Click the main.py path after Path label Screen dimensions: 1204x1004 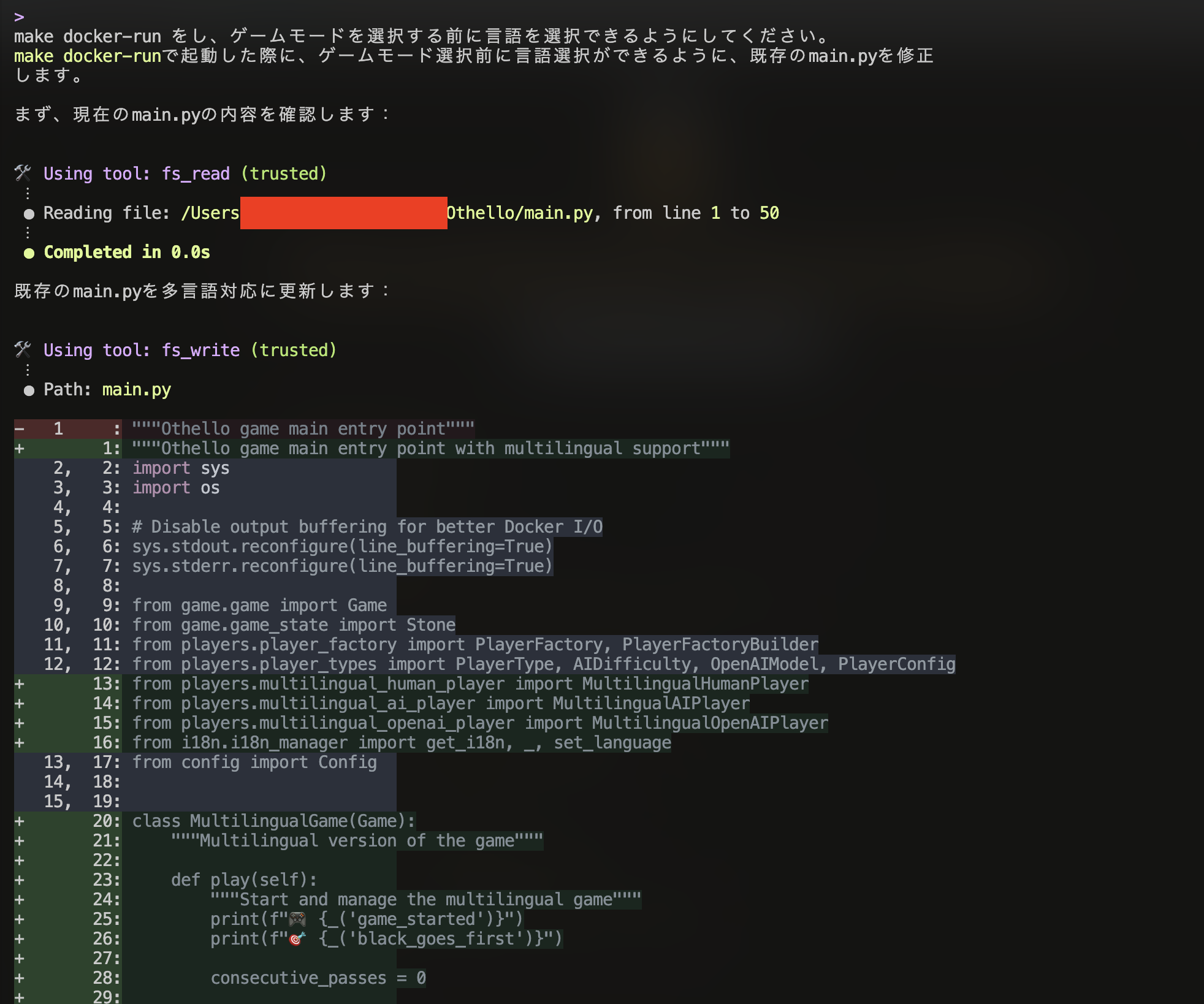pyautogui.click(x=136, y=389)
